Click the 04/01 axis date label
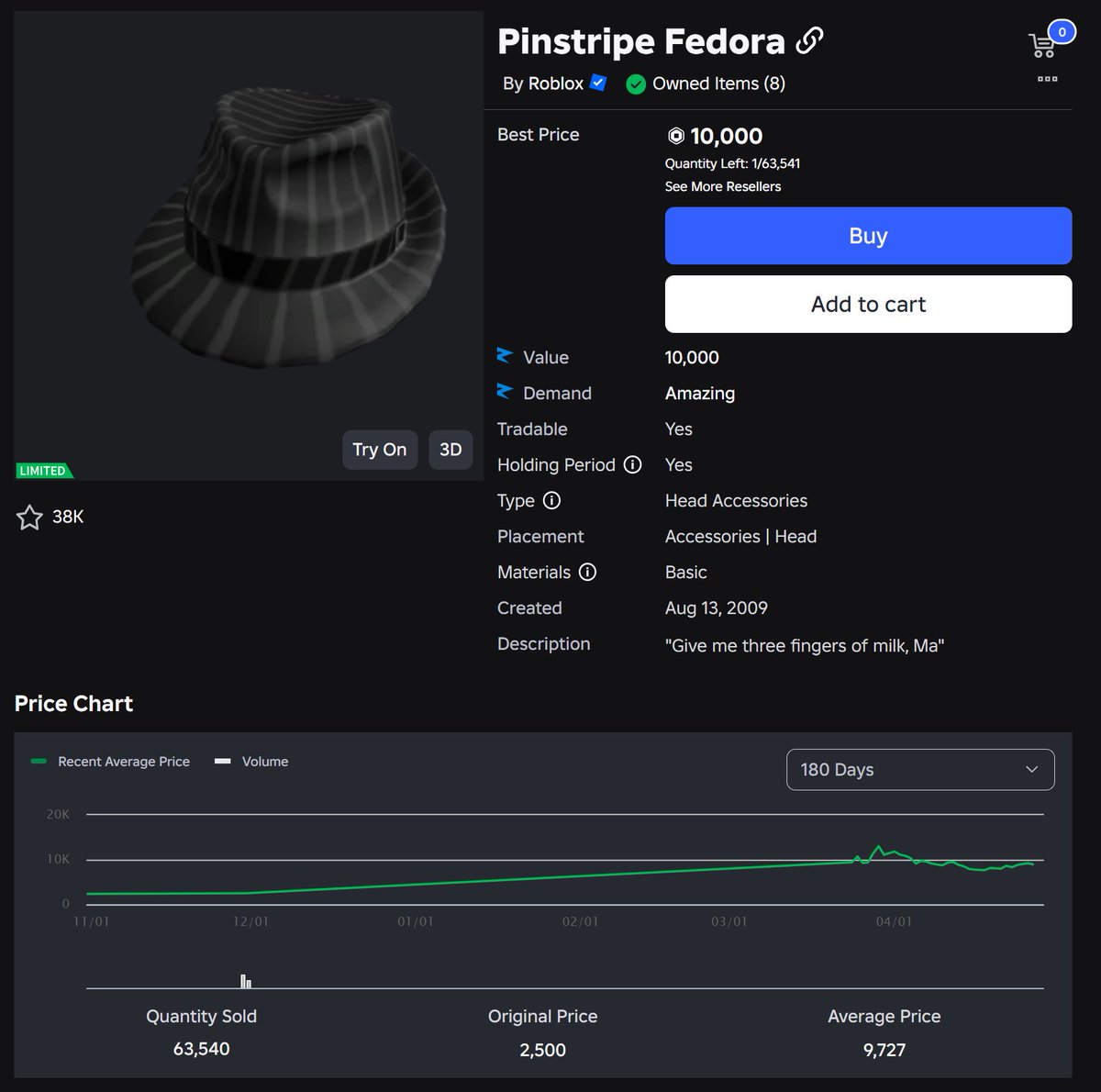Viewport: 1101px width, 1092px height. 894,921
